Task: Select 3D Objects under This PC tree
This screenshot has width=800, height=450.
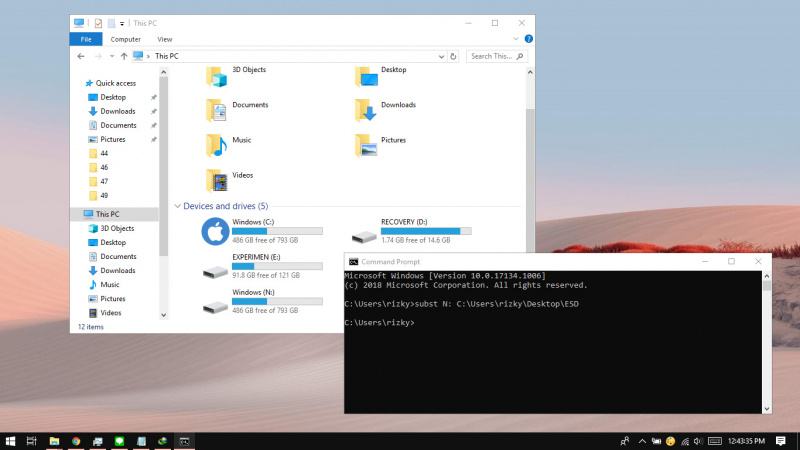Action: click(117, 229)
